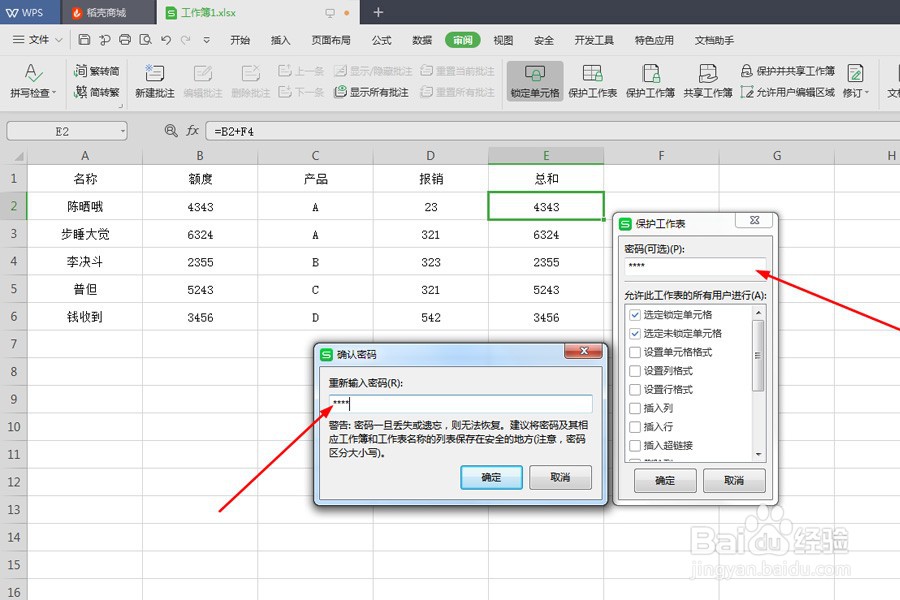This screenshot has height=600, width=900.
Task: Click 取消 in 保护工作表 dialog
Action: click(x=734, y=481)
